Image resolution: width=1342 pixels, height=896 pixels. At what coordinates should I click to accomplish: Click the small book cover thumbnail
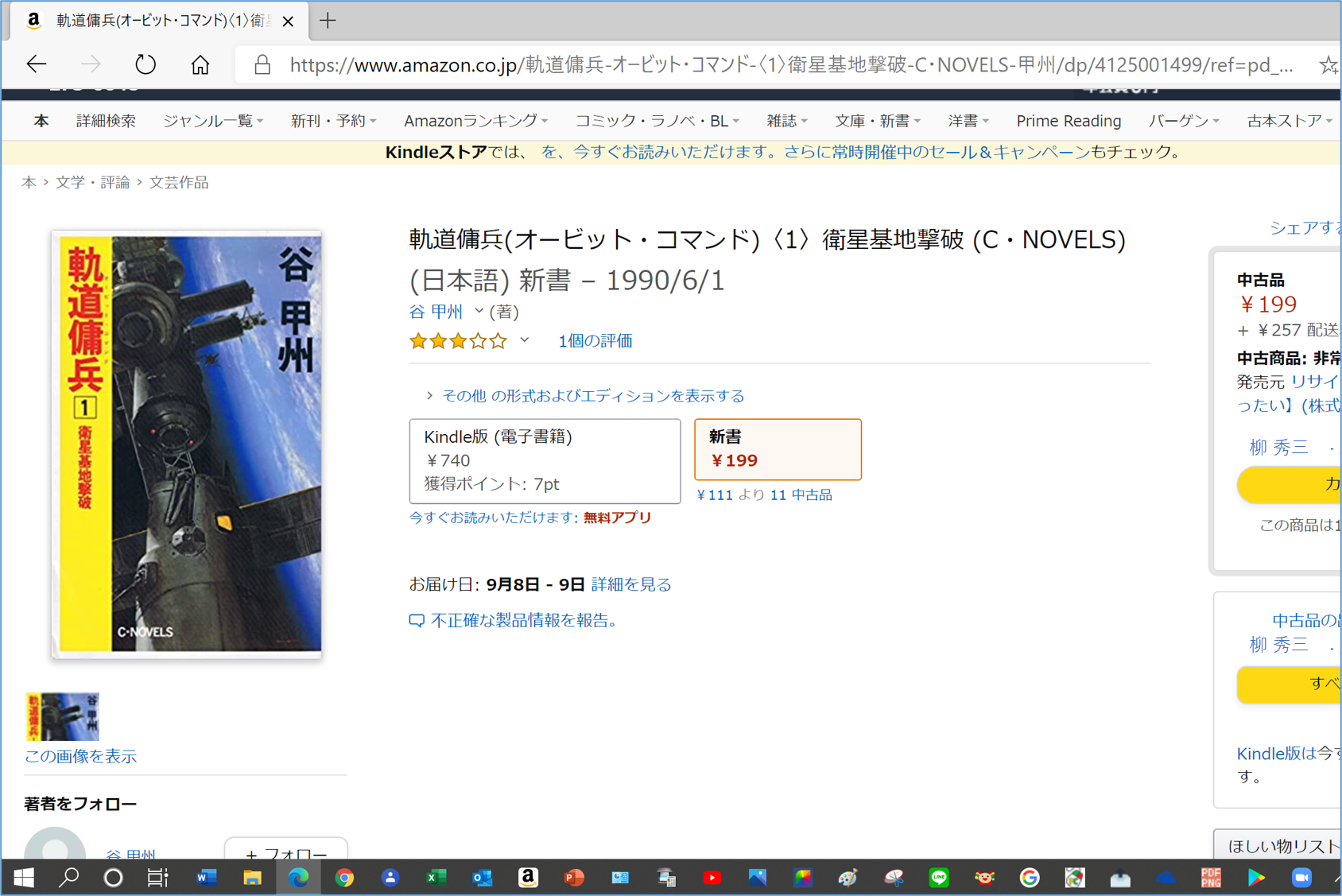tap(63, 716)
